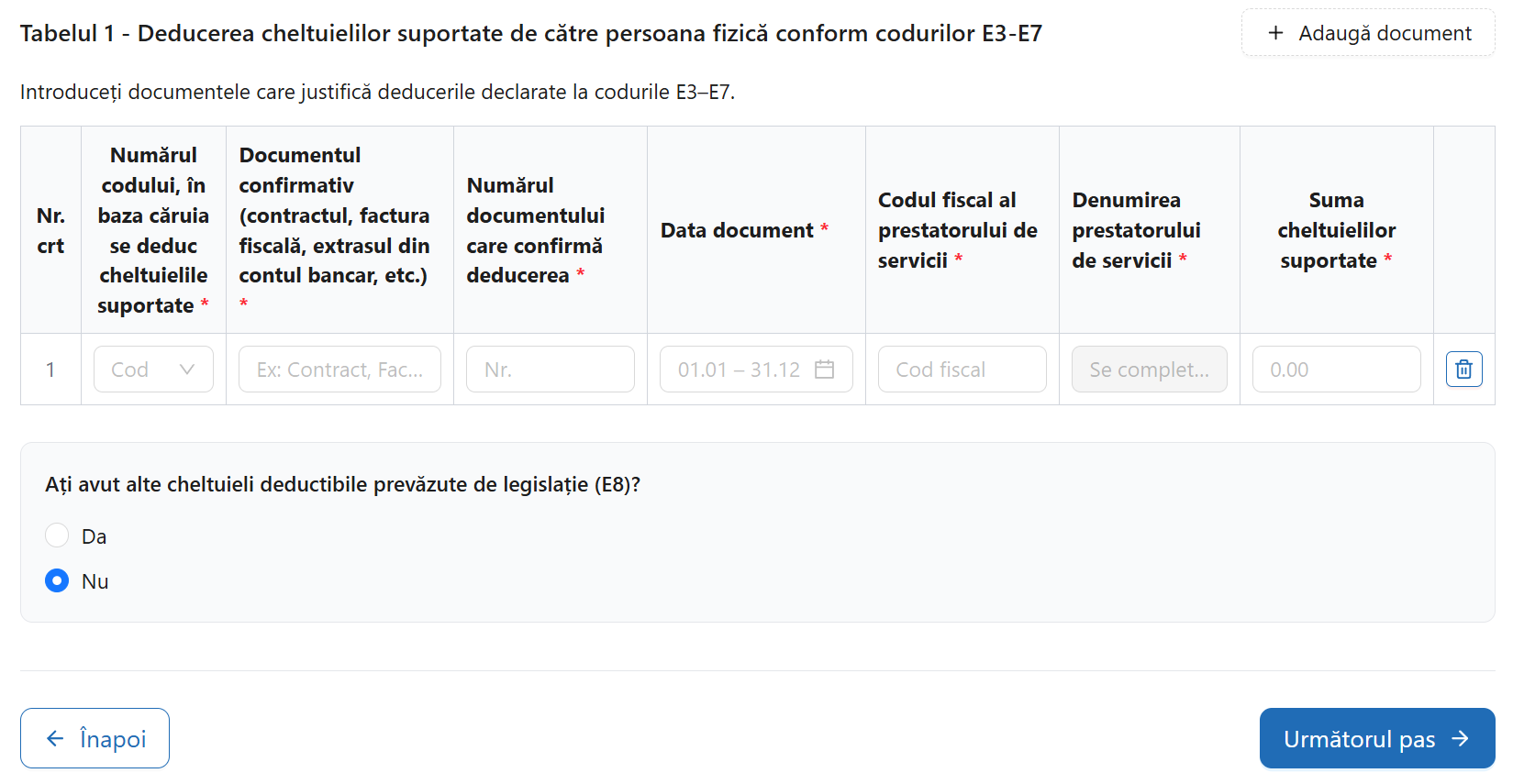Click the calendar icon in date field

[x=824, y=370]
